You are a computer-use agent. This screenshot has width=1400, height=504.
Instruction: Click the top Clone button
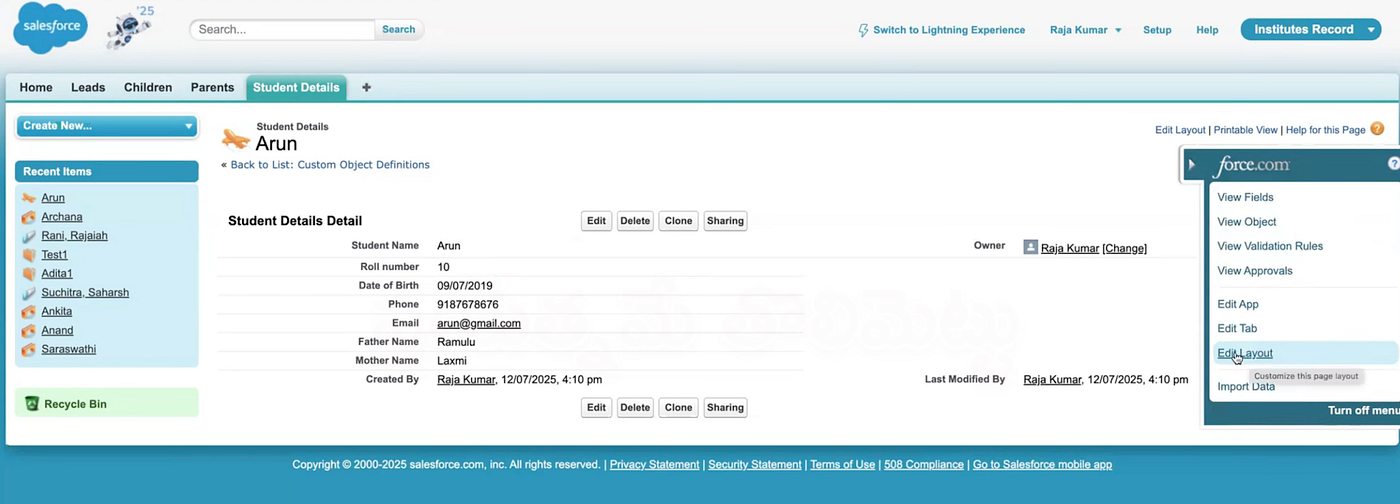coord(678,221)
